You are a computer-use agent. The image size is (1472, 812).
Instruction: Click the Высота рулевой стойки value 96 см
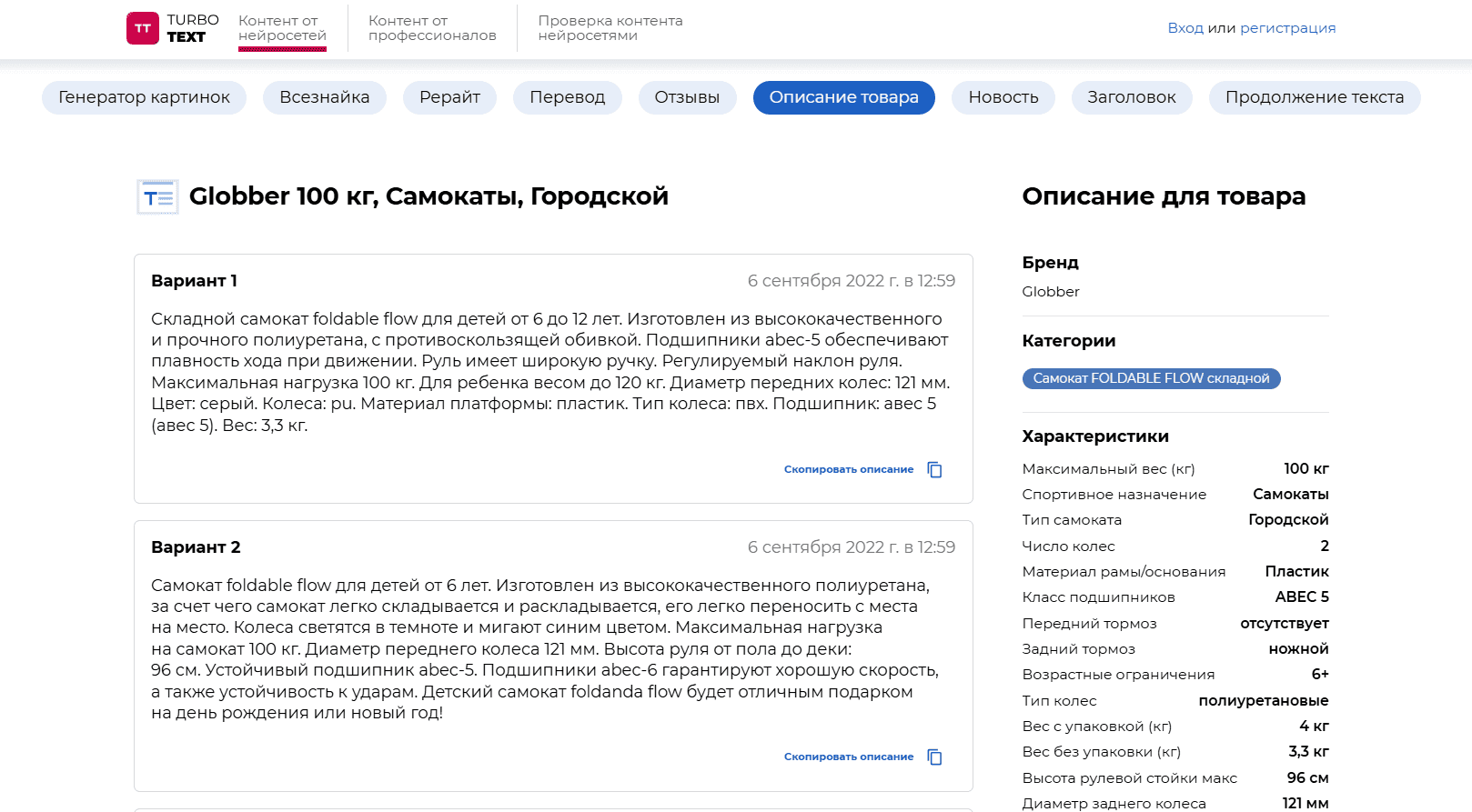click(1308, 778)
